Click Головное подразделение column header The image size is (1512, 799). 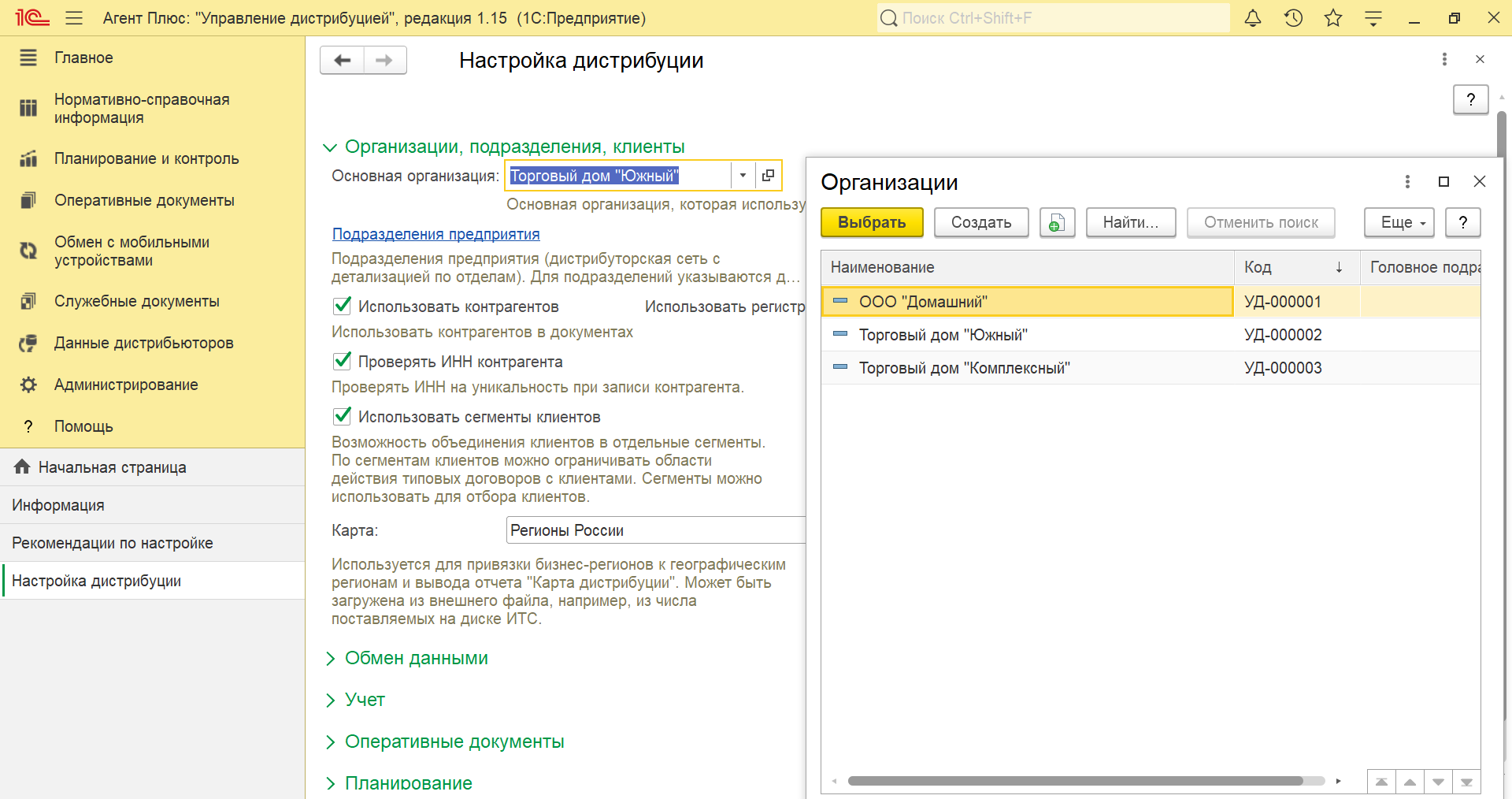point(1421,267)
